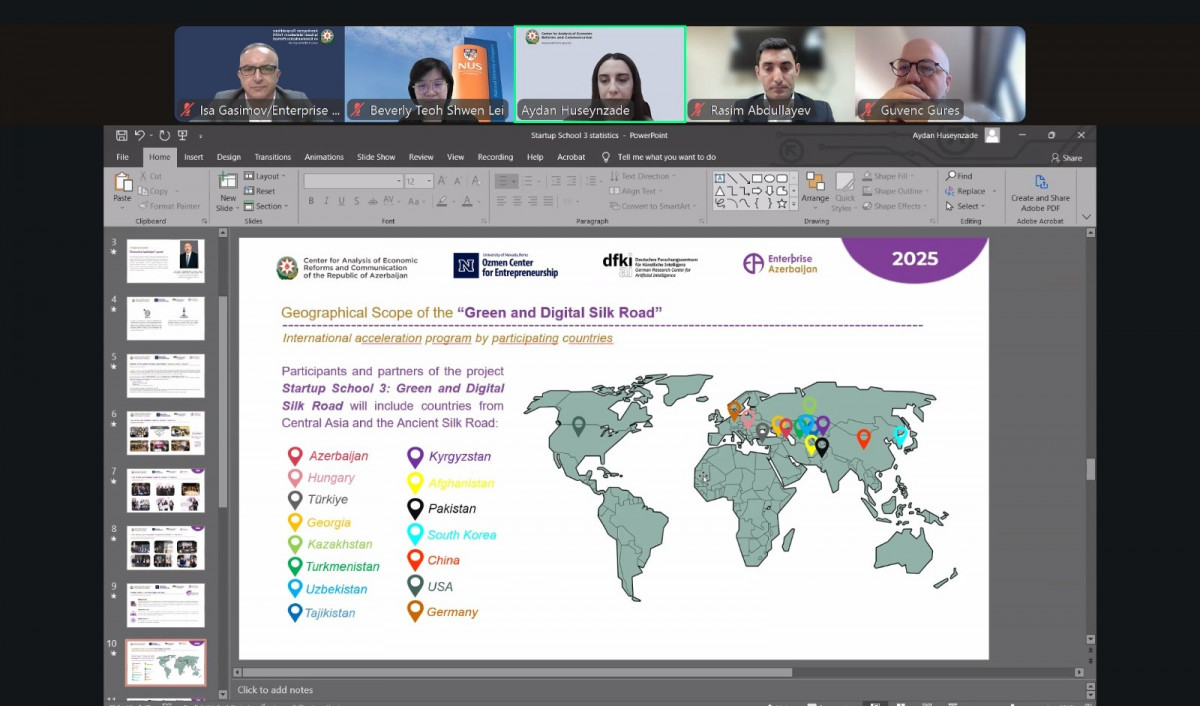Click the Save icon in Quick Access Toolbar

pos(121,135)
